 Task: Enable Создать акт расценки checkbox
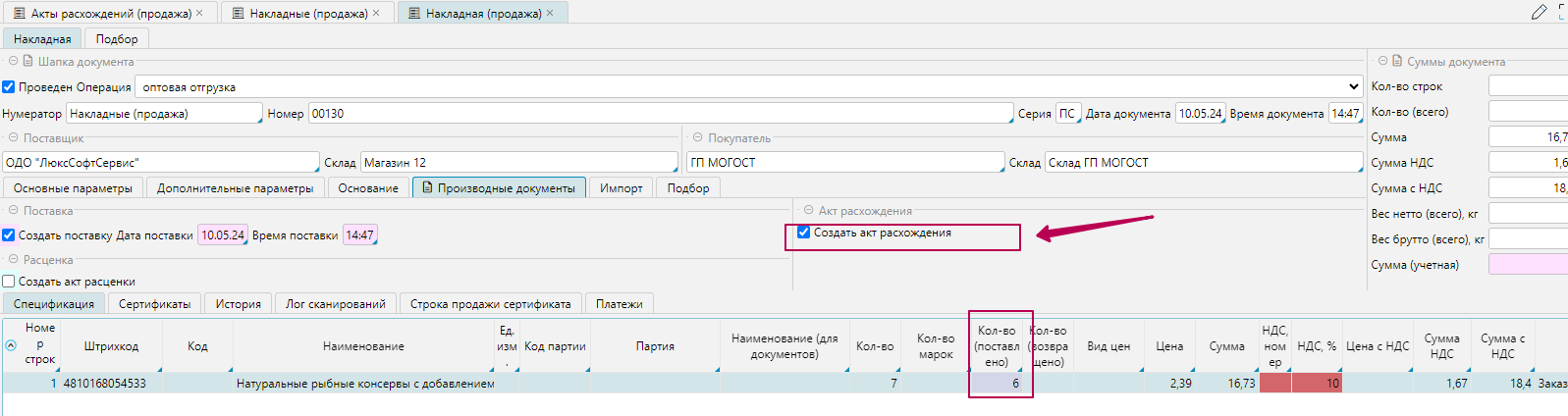coord(9,282)
